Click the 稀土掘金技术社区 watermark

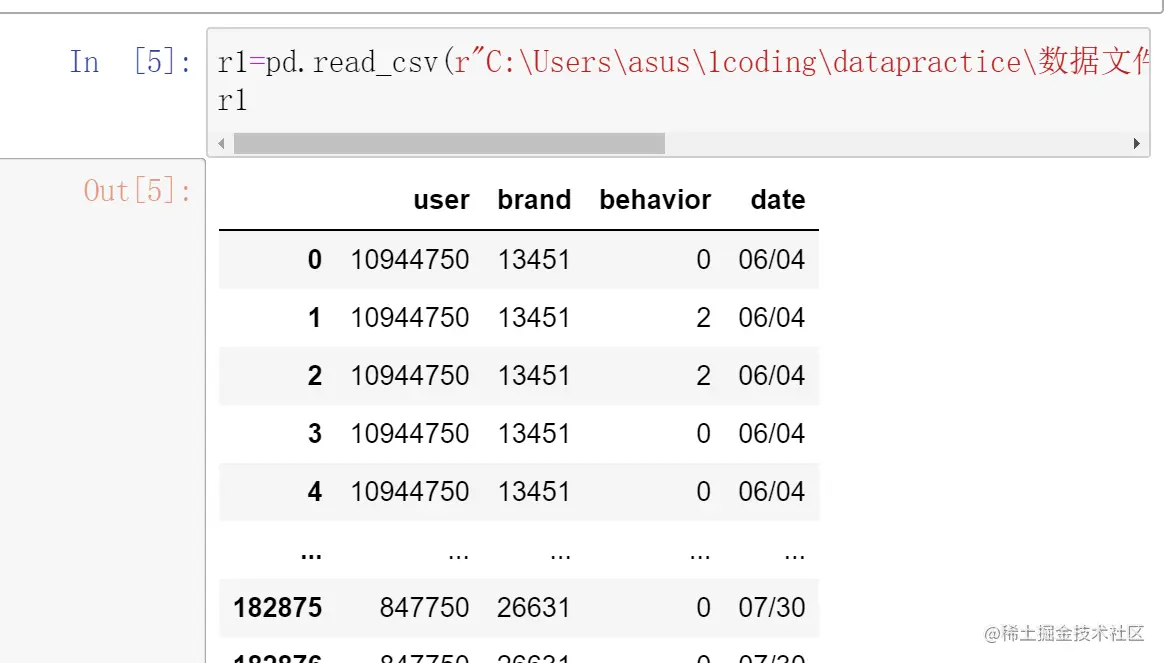(x=1064, y=633)
